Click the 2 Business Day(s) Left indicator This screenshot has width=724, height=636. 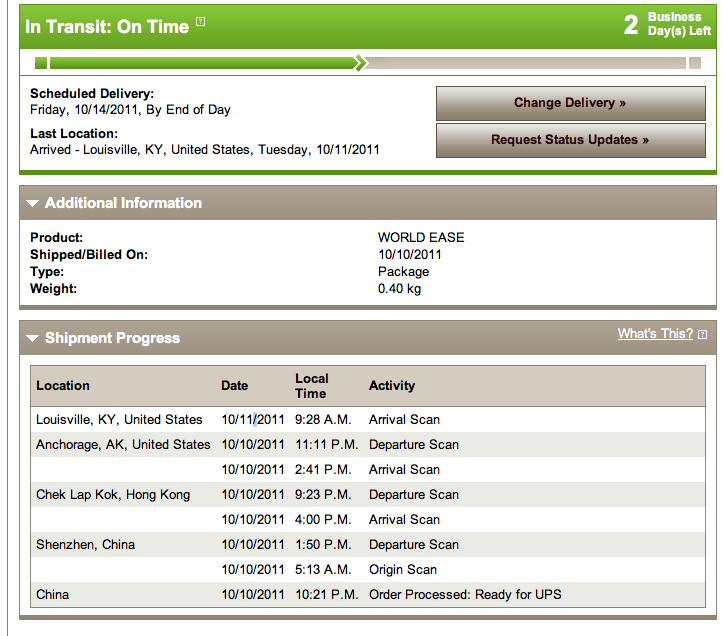[667, 24]
